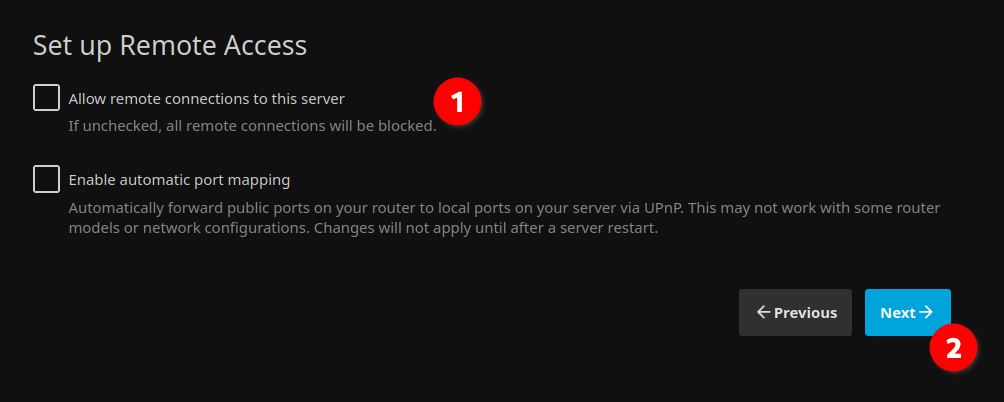Click the 'Enable automatic port mapping' label text
The width and height of the screenshot is (1004, 402).
[x=179, y=180]
